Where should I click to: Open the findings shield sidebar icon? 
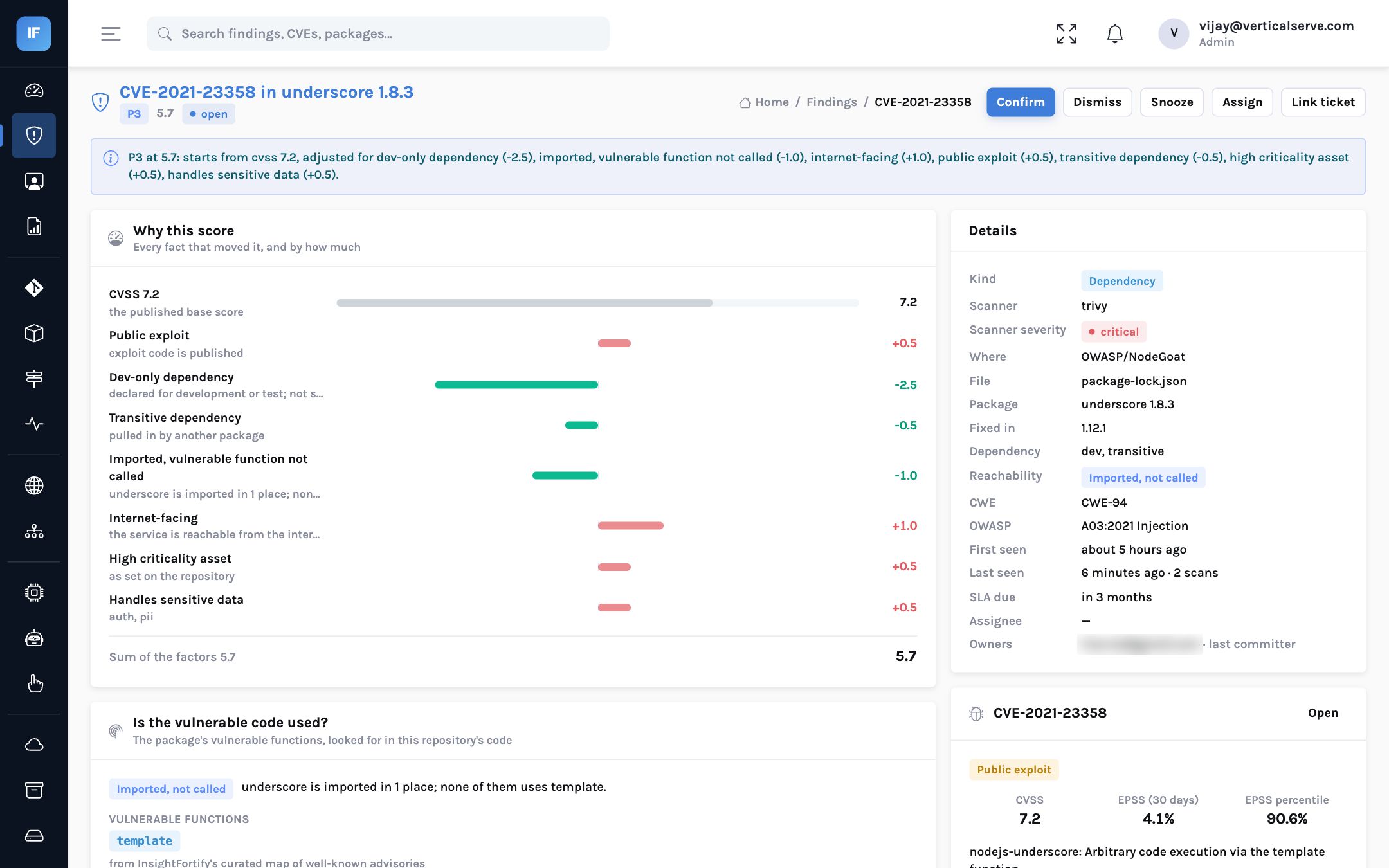[34, 136]
